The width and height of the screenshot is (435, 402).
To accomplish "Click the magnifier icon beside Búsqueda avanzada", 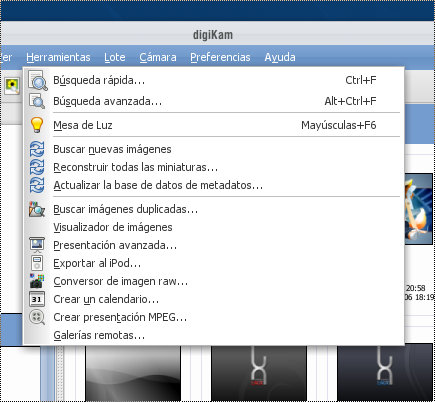I will point(37,101).
